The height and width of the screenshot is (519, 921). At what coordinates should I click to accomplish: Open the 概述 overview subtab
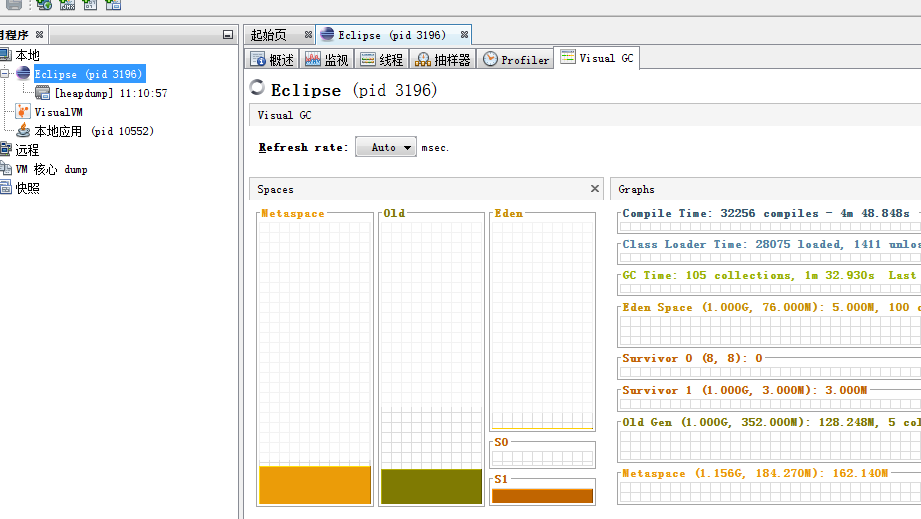[x=272, y=59]
